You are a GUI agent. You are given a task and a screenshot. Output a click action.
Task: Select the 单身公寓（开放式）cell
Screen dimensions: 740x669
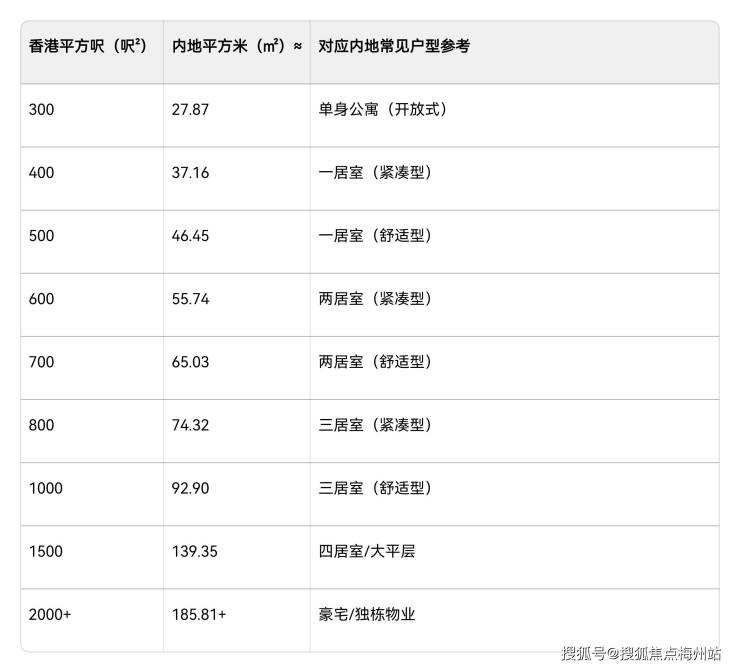(383, 109)
